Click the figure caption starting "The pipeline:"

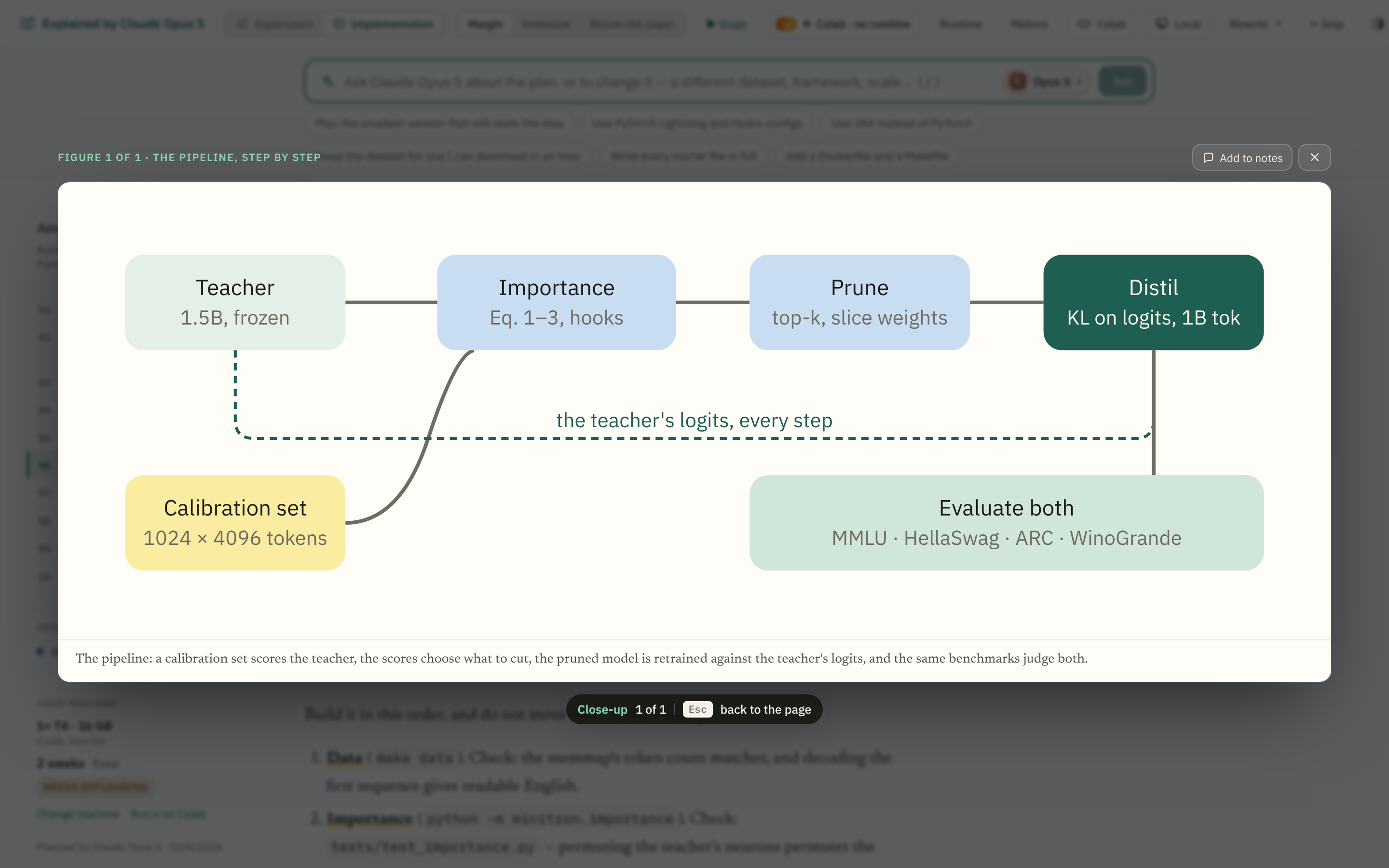[582, 658]
